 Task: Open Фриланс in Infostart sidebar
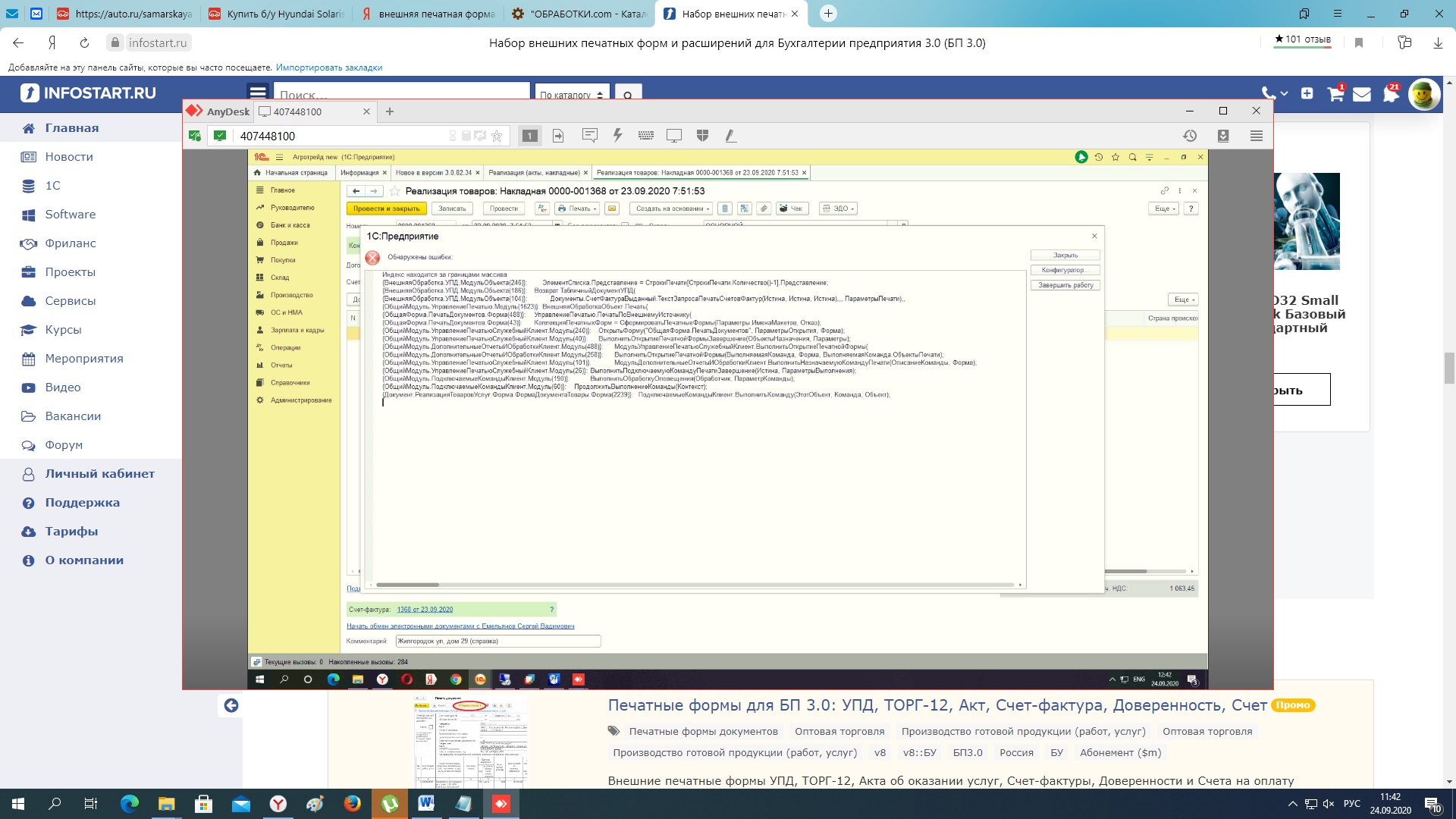point(71,243)
